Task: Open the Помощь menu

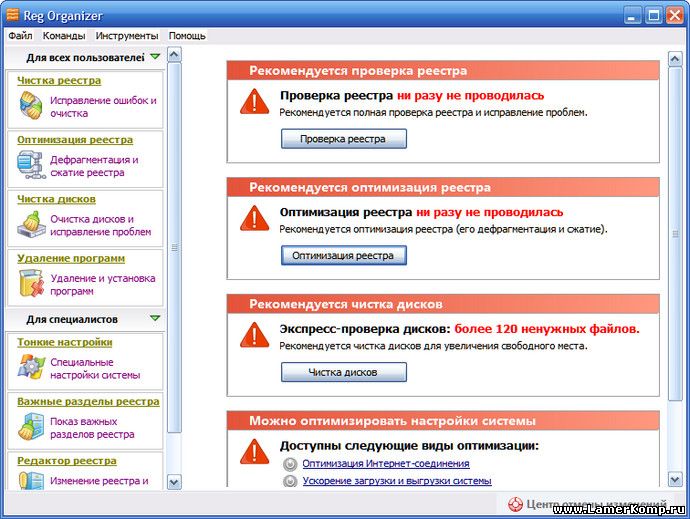Action: point(187,35)
